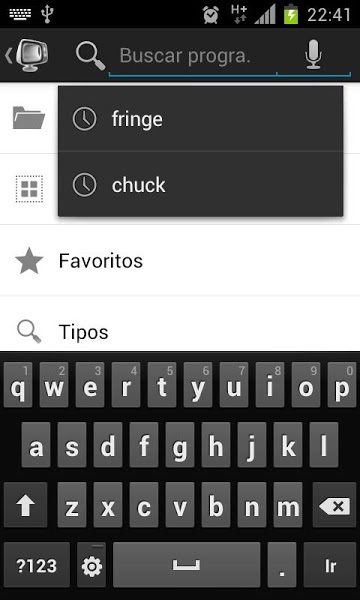
Task: Tap the period key on keyboard
Action: click(282, 565)
